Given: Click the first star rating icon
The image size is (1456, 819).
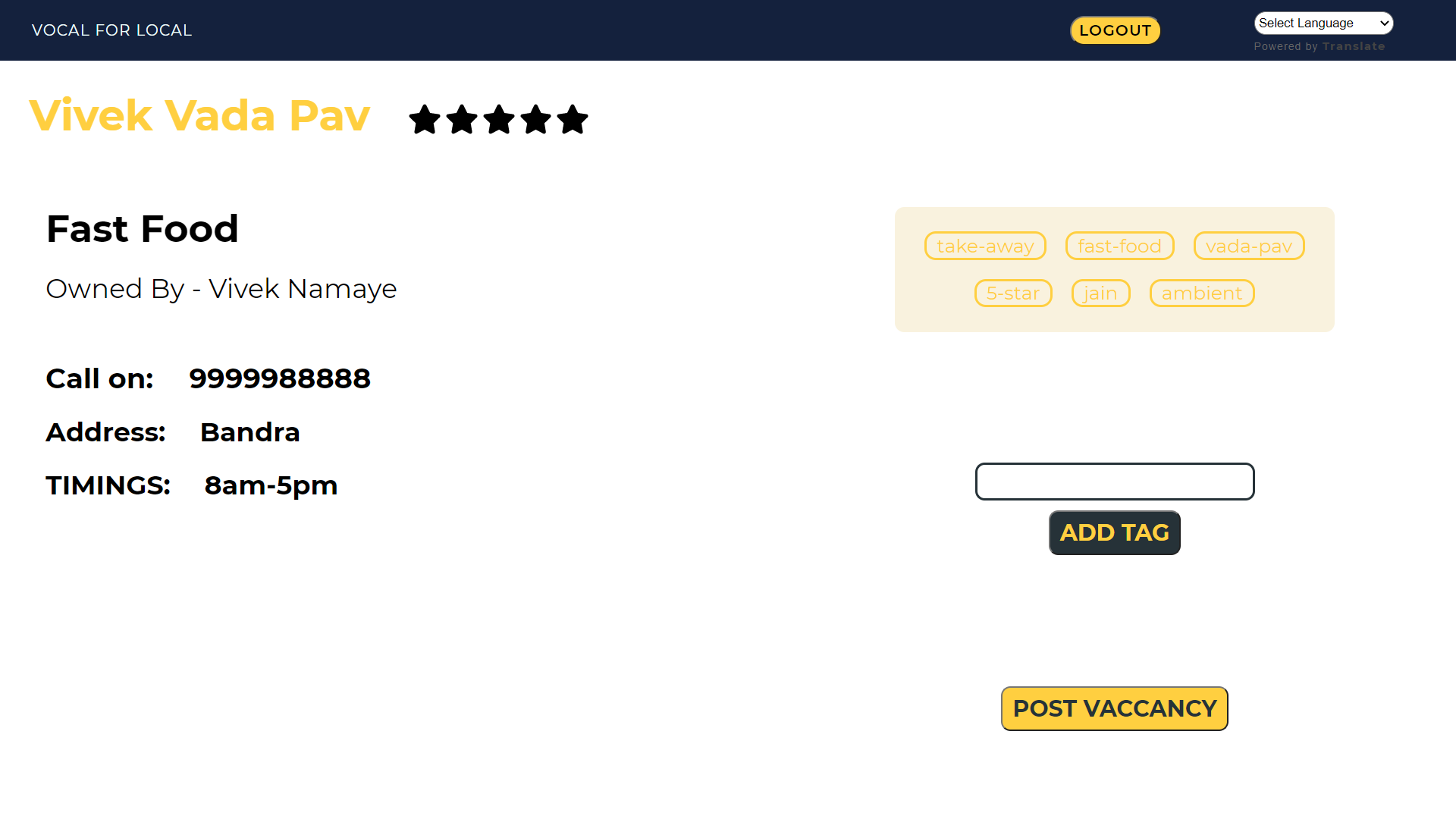Looking at the screenshot, I should tap(424, 120).
